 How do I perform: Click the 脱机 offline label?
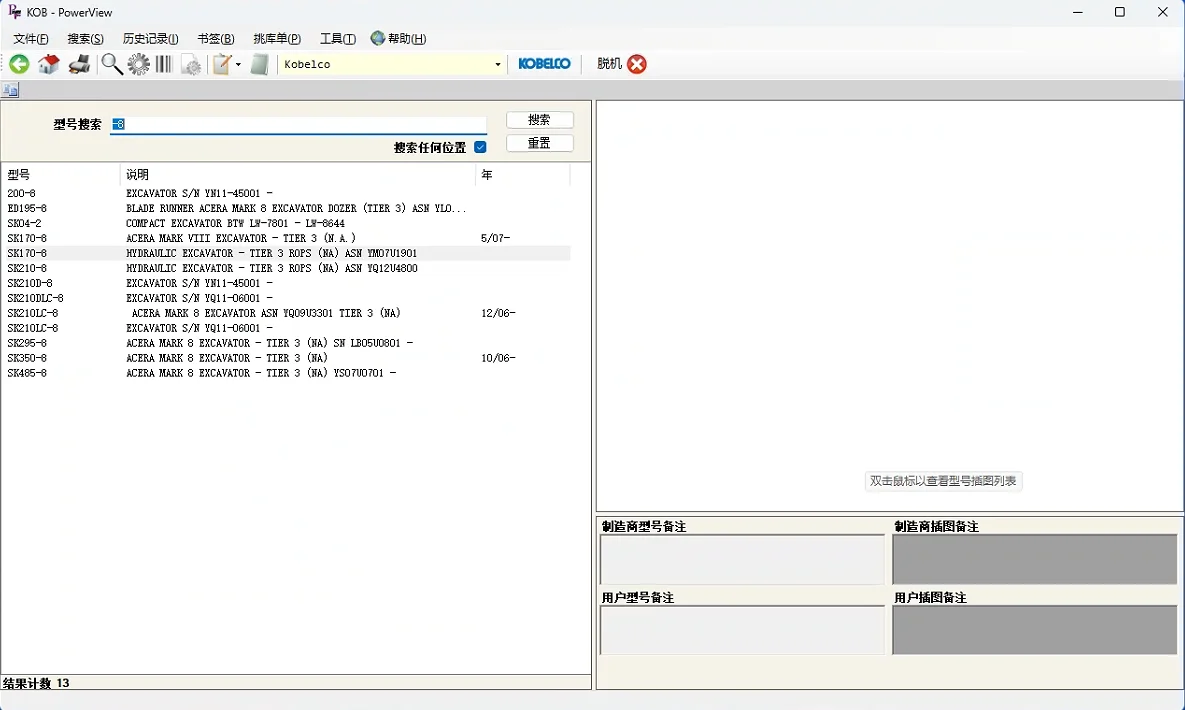pyautogui.click(x=609, y=64)
